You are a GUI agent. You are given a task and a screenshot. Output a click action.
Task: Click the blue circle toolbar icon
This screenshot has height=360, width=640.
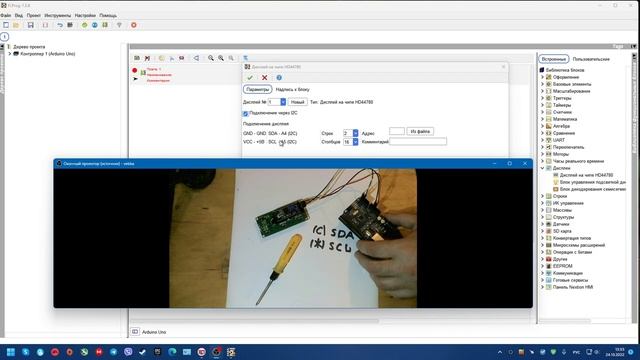click(x=95, y=25)
